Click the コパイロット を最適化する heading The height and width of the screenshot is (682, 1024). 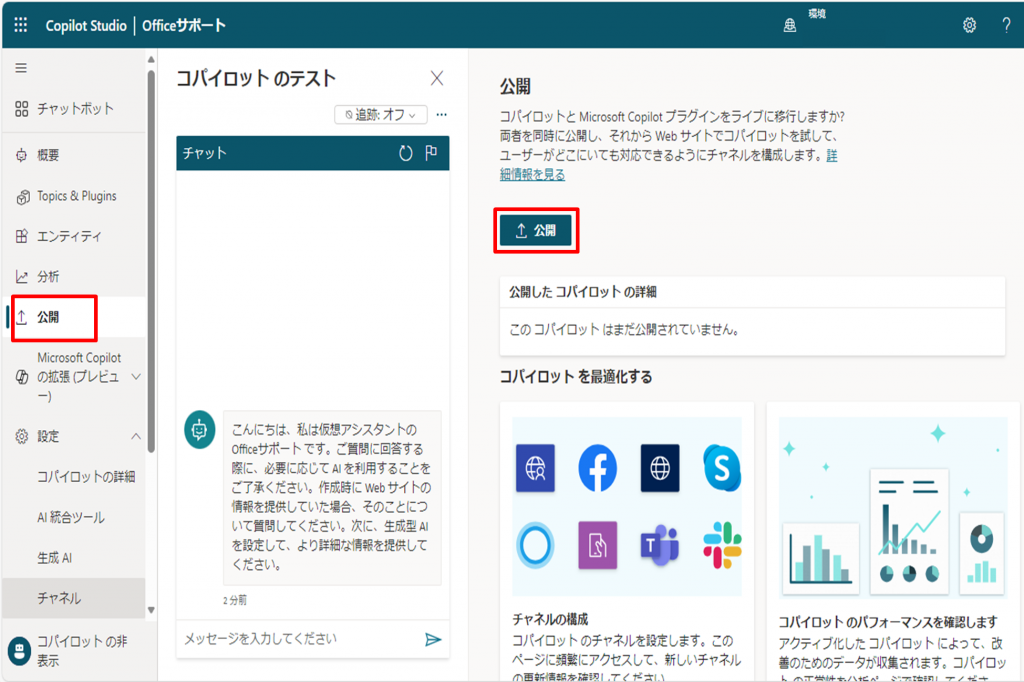coord(575,377)
